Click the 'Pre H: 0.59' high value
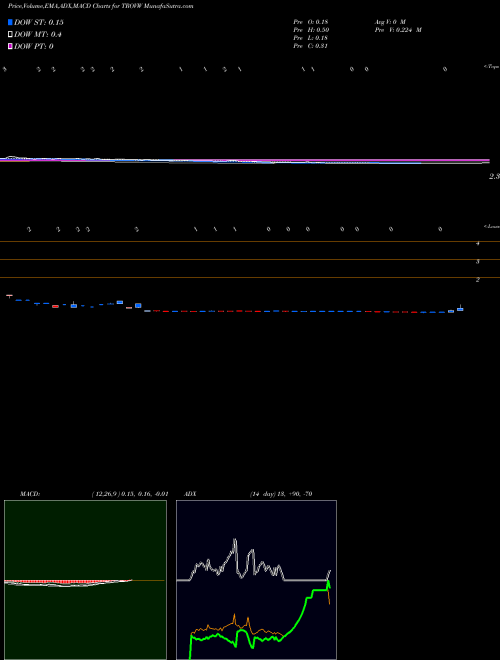The height and width of the screenshot is (660, 500). (x=311, y=30)
